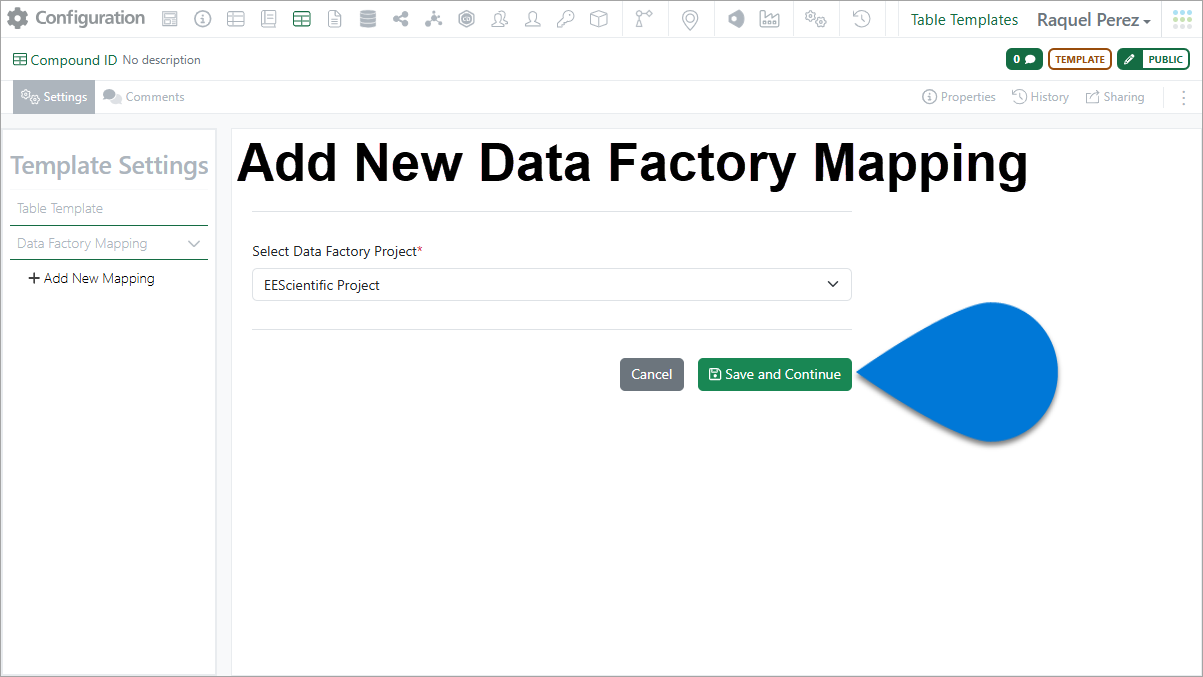
Task: Collapse the Data Factory Mapping section
Action: (194, 243)
